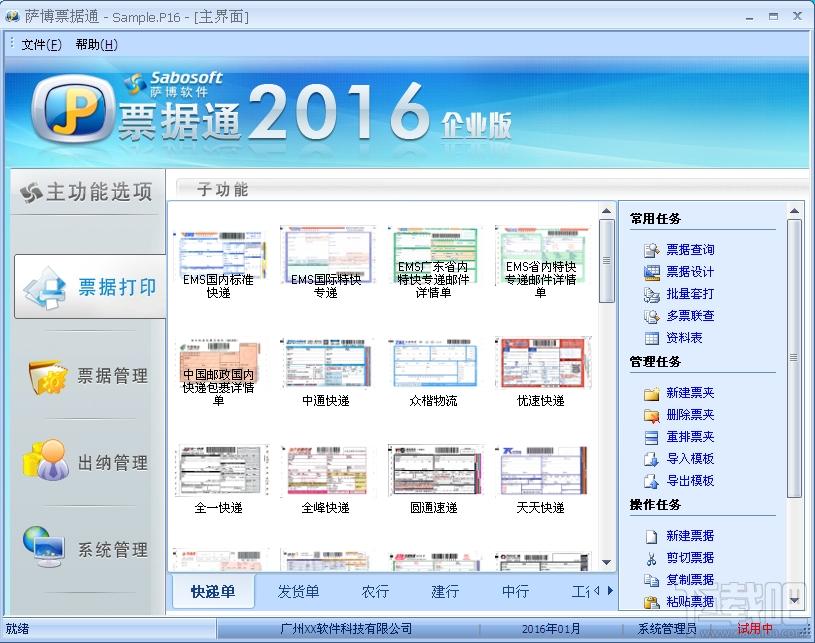Open 中国邮政国内快递包裹详情单 template
This screenshot has height=643, width=815.
218,364
